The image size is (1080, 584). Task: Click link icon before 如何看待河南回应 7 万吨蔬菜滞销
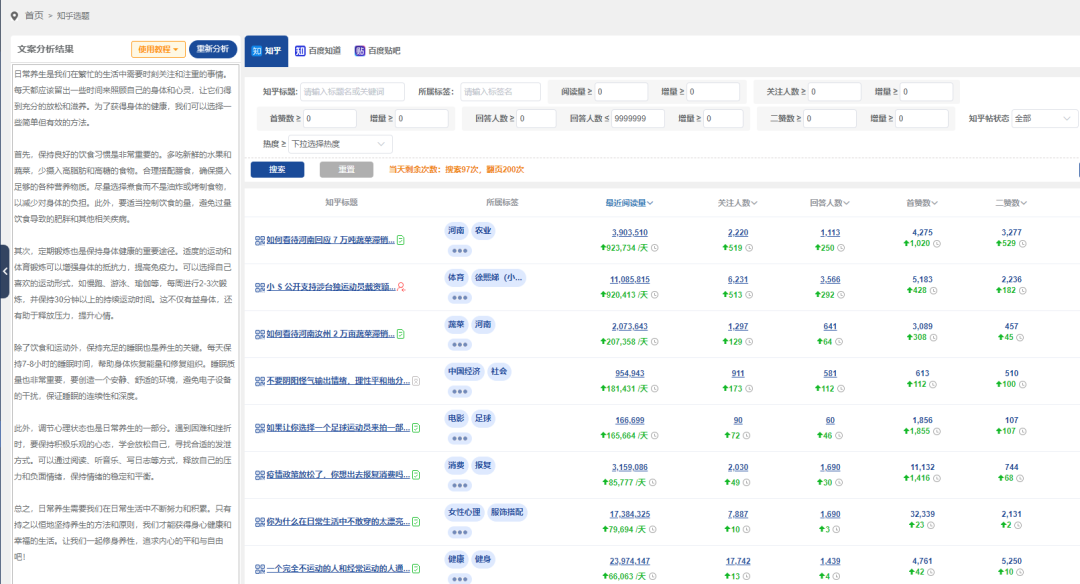point(260,240)
